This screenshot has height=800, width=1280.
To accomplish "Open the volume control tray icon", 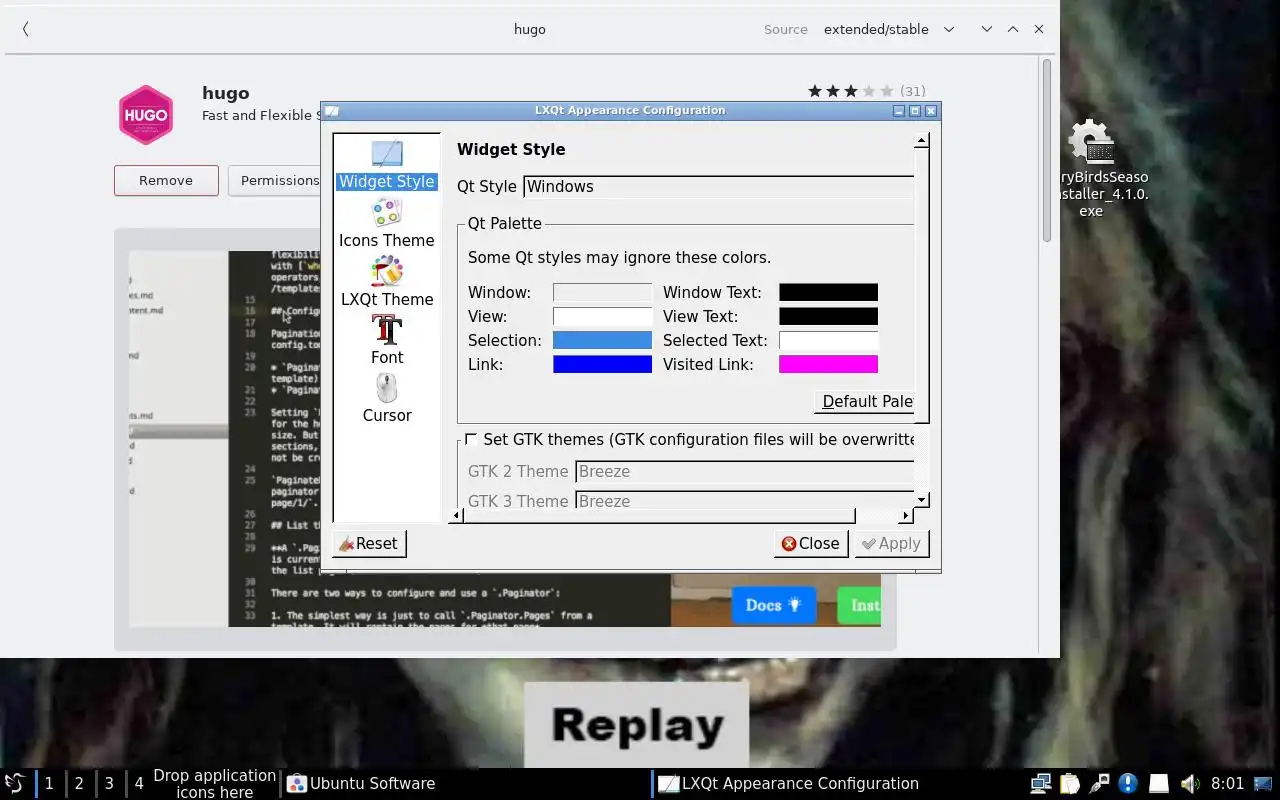I will coord(1189,784).
